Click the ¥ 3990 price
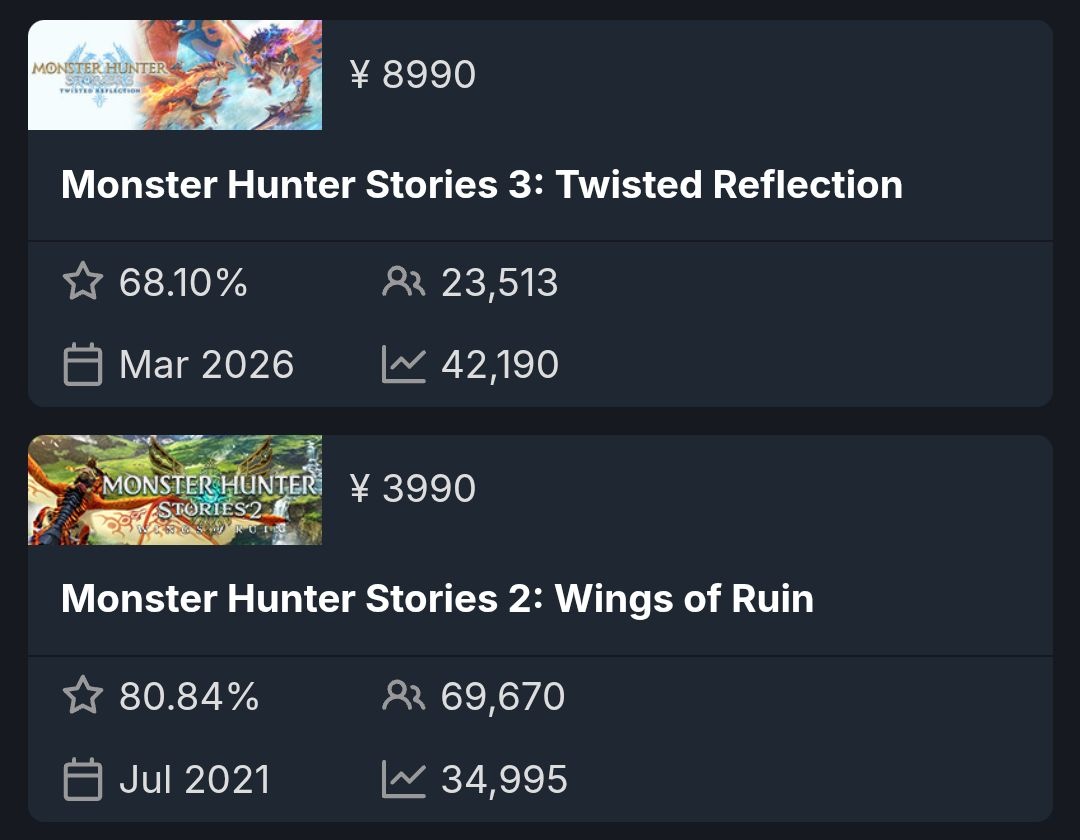The height and width of the screenshot is (840, 1080). point(413,489)
